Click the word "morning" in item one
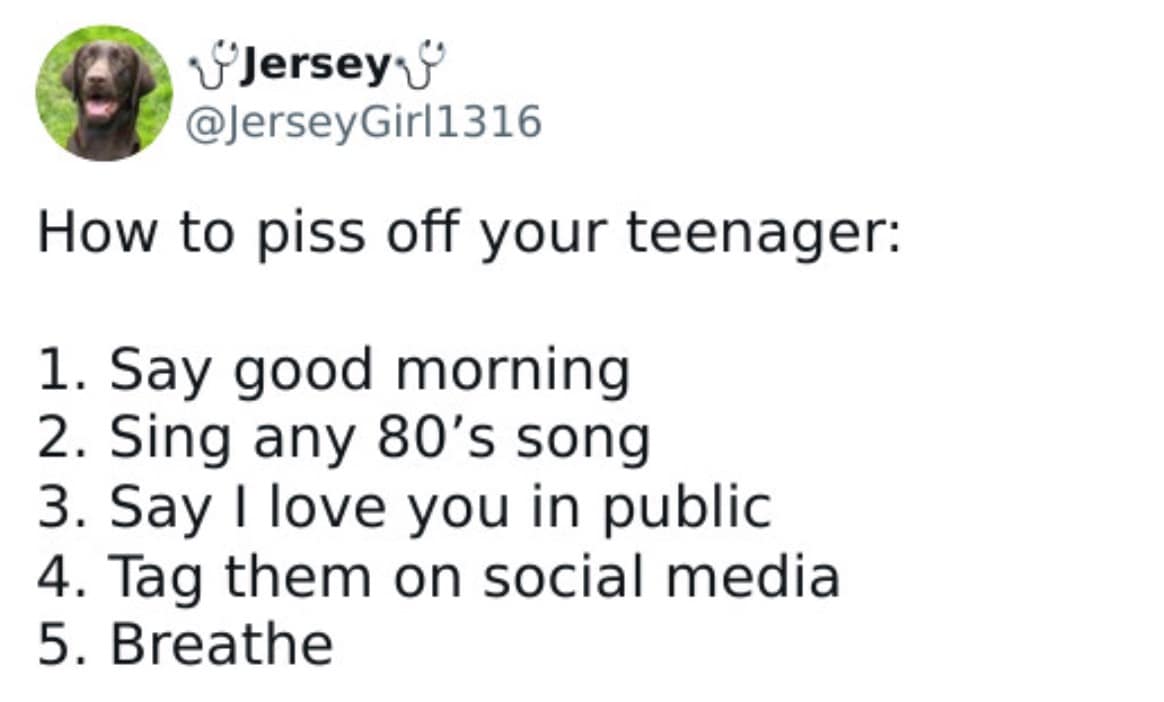1164x702 pixels. [512, 372]
